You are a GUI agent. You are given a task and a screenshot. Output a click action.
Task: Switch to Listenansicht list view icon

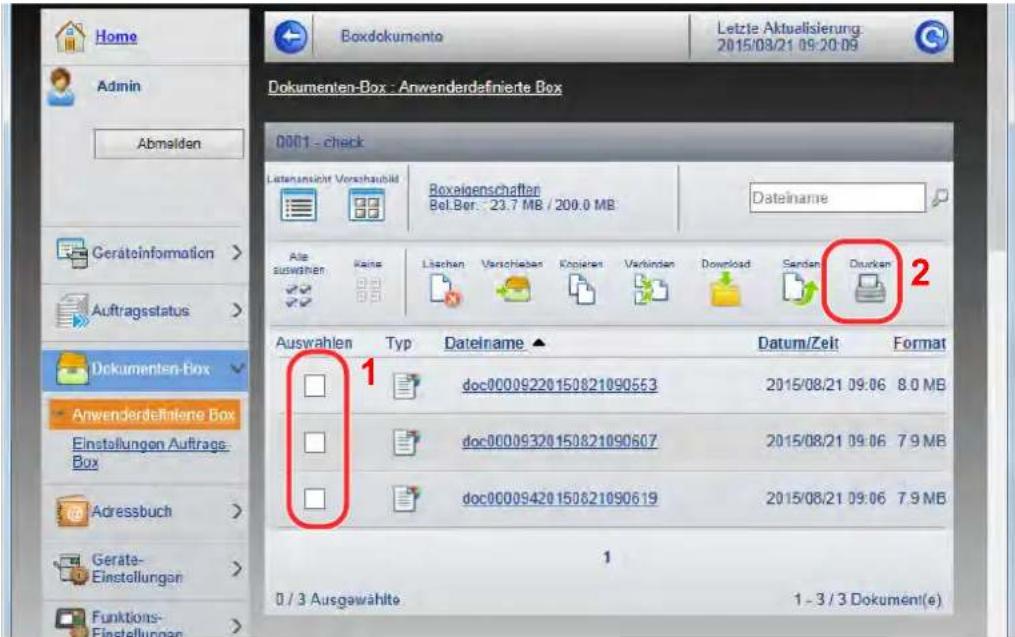pos(298,207)
